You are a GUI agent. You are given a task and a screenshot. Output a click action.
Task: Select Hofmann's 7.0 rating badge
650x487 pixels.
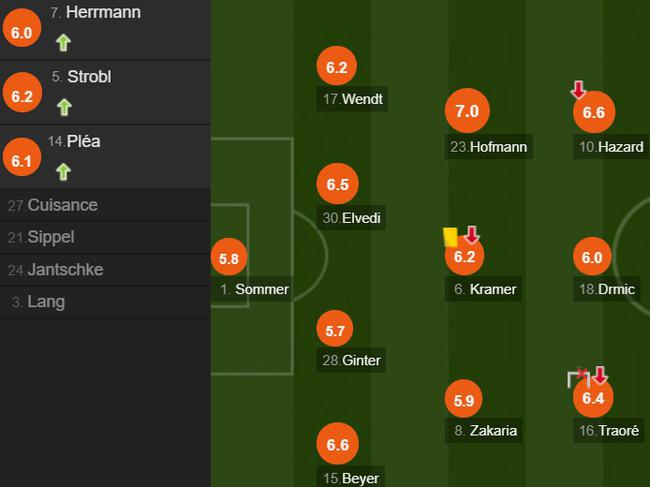click(x=467, y=112)
